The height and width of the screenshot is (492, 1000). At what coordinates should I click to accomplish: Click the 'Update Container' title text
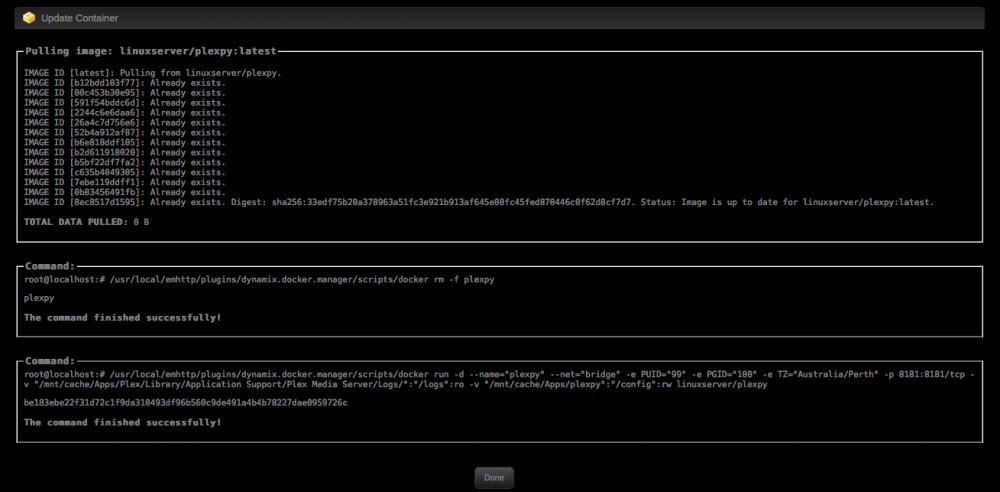(x=80, y=19)
